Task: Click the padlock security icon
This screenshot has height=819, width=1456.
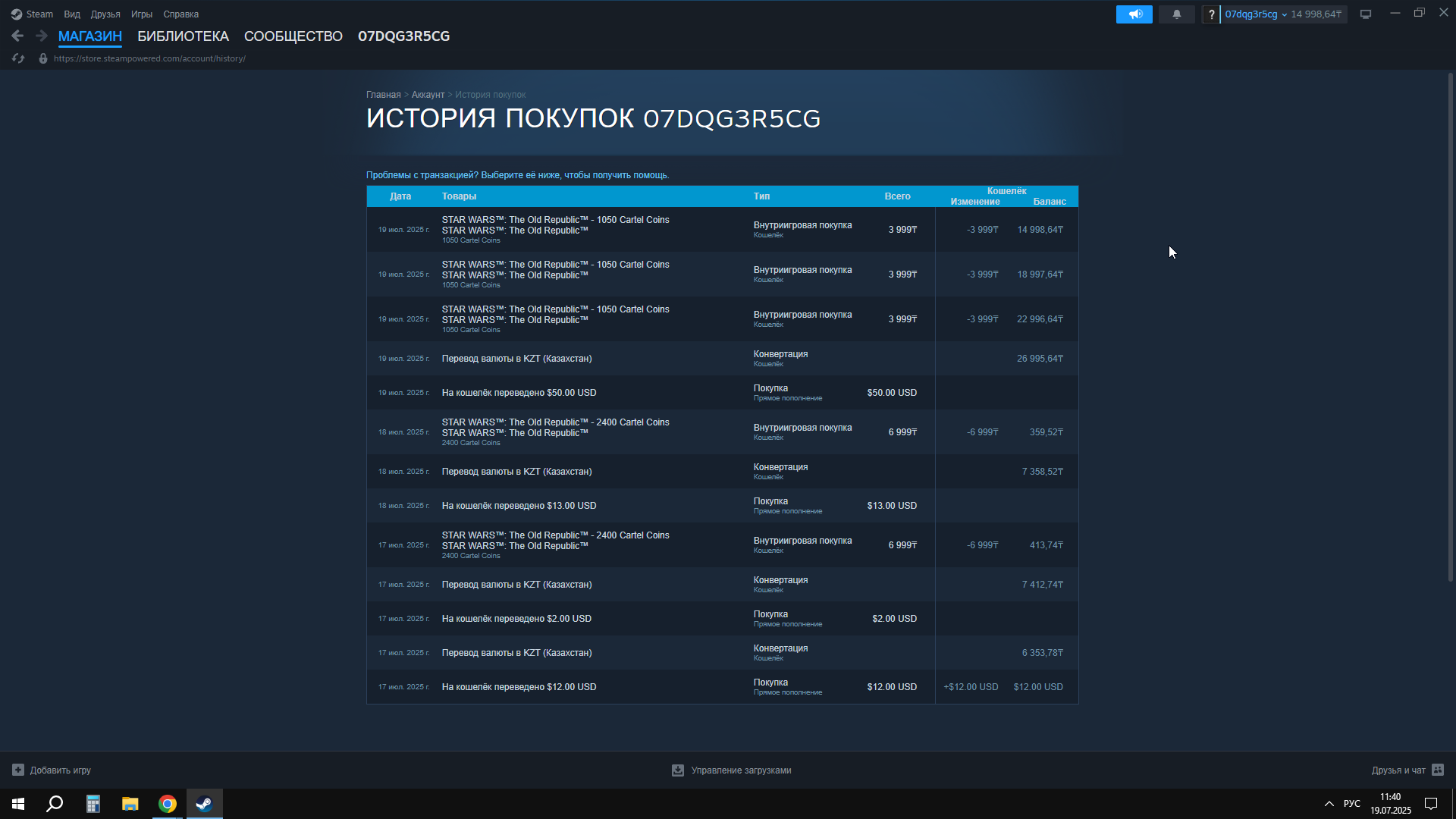Action: tap(43, 58)
